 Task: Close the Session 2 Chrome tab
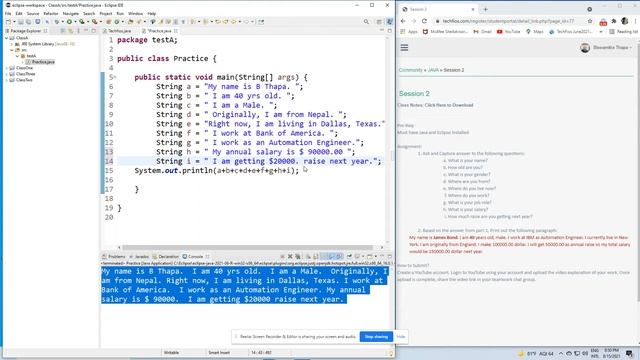point(473,9)
